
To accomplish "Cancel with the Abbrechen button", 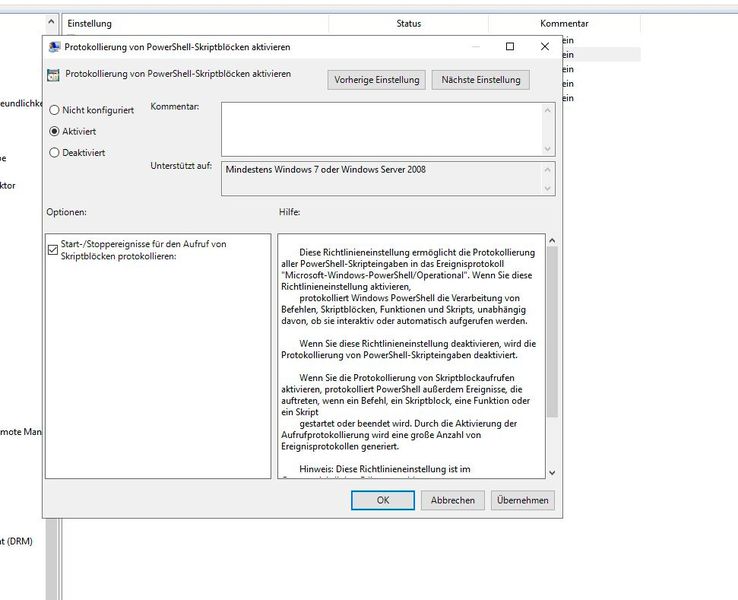I will 452,500.
